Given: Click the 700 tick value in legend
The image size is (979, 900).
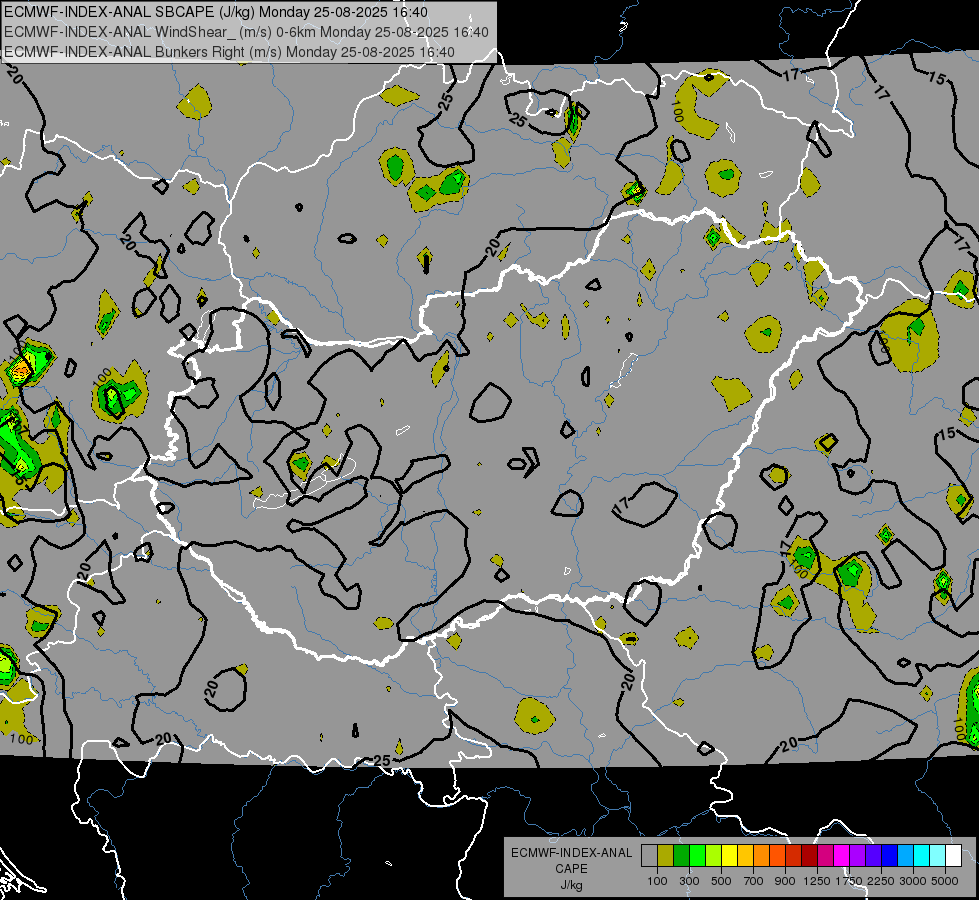Looking at the screenshot, I should pos(754,881).
